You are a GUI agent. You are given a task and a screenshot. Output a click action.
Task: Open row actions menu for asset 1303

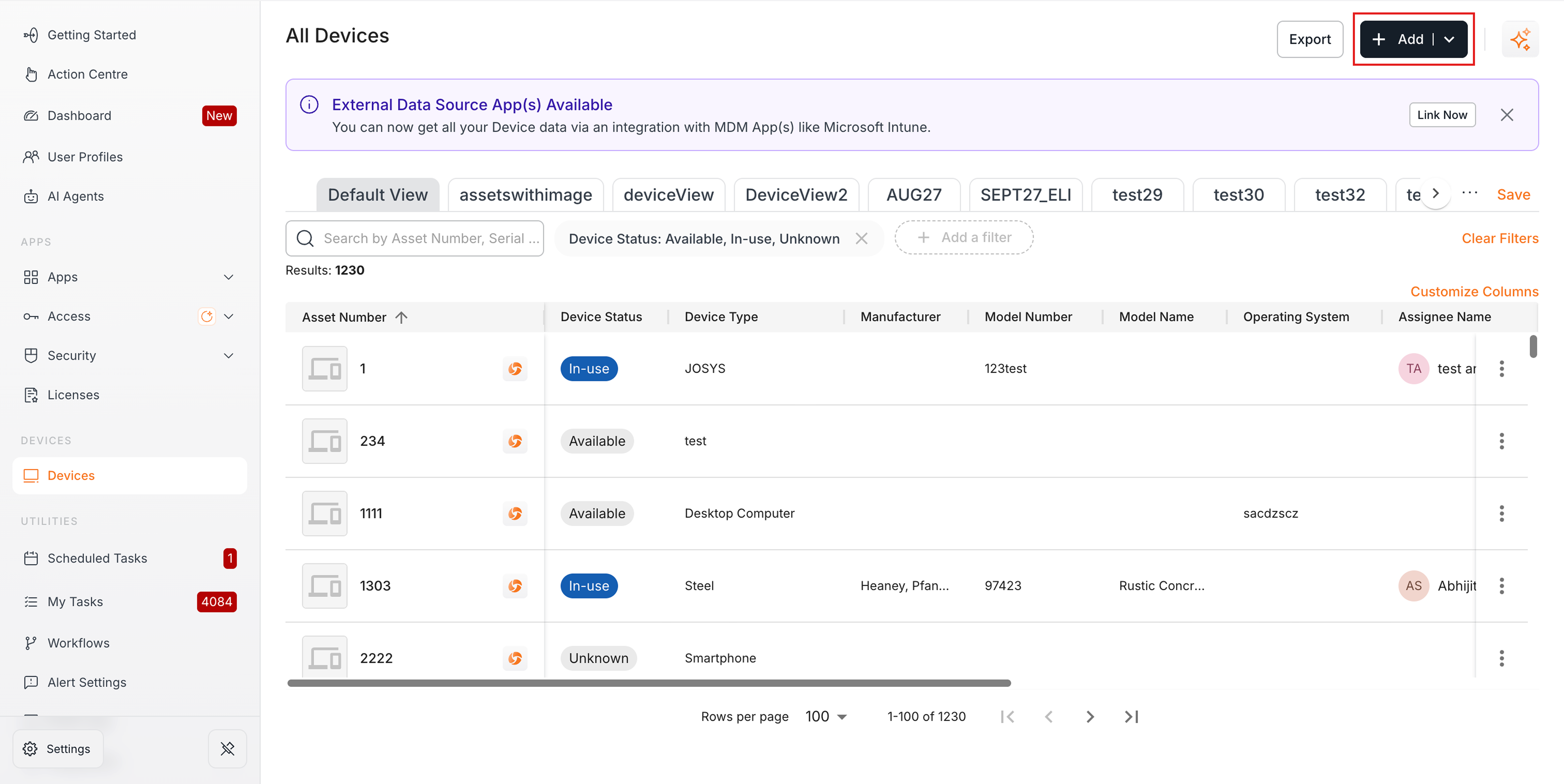point(1501,586)
